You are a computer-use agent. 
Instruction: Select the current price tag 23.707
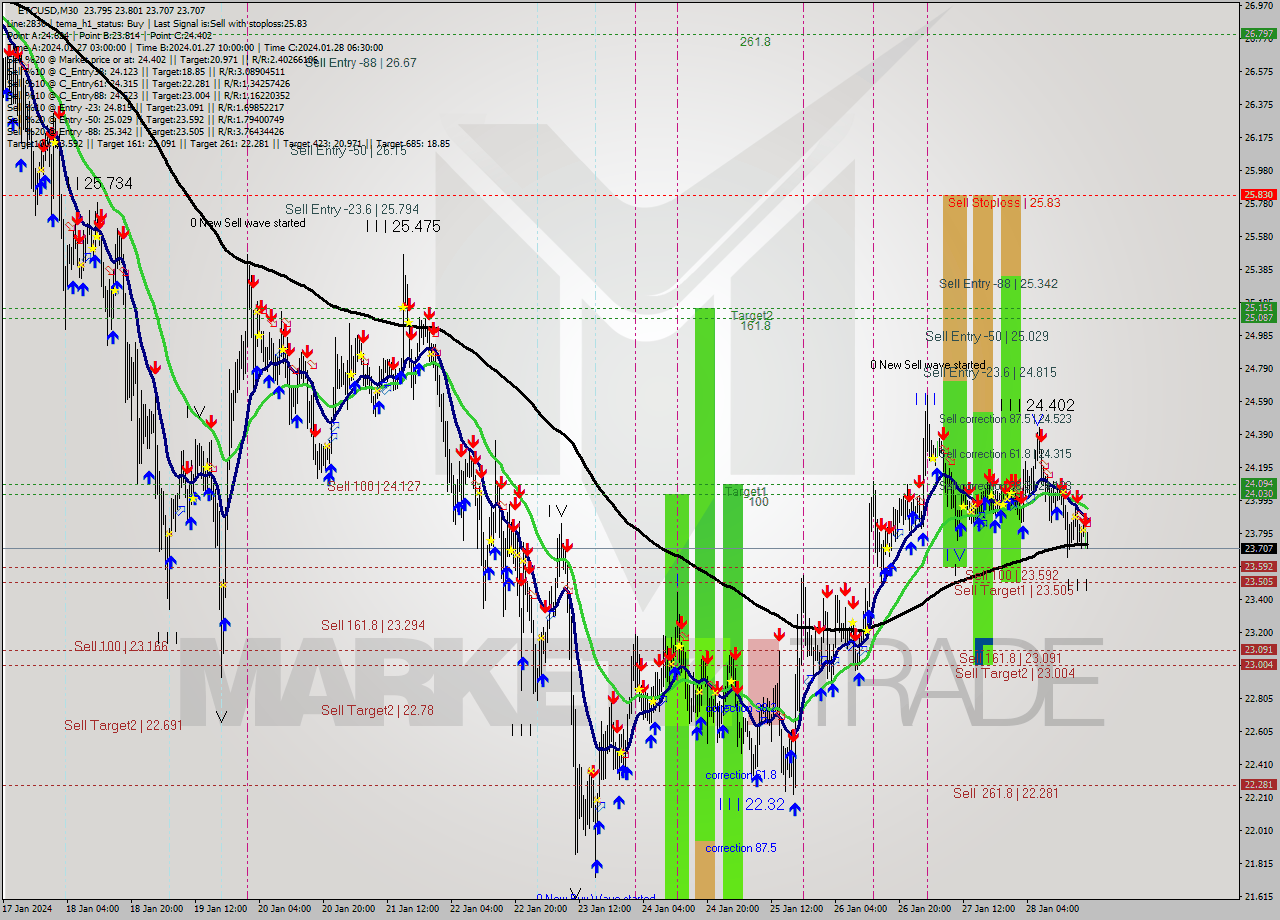click(x=1258, y=548)
